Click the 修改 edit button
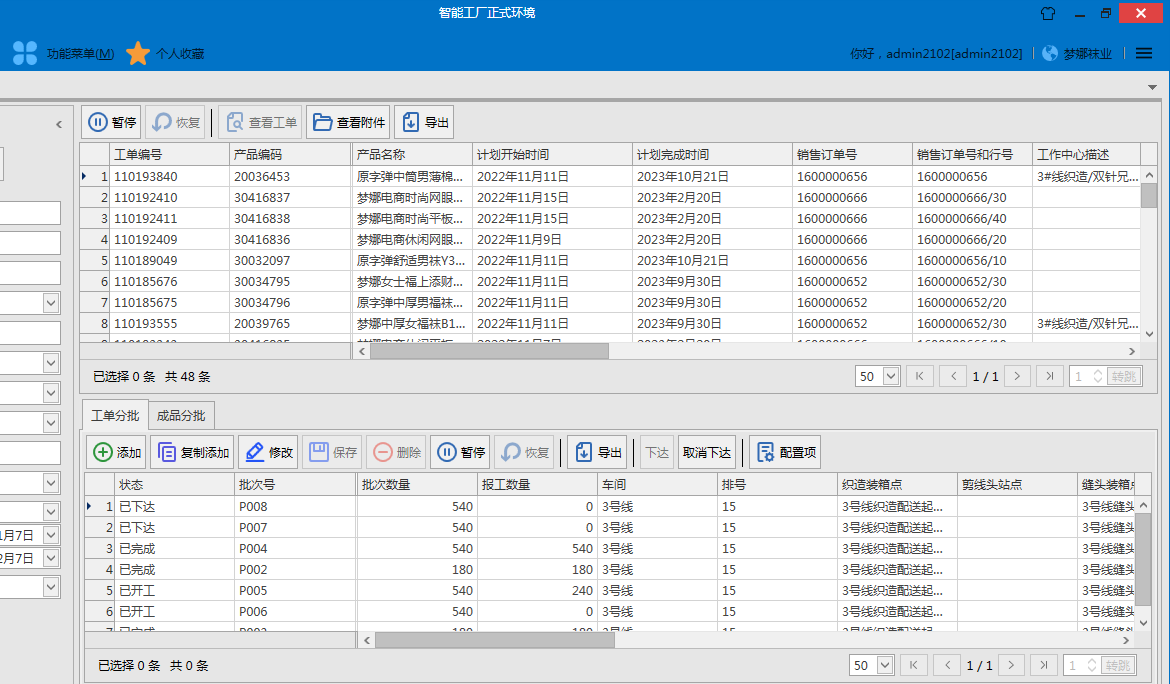 [267, 452]
